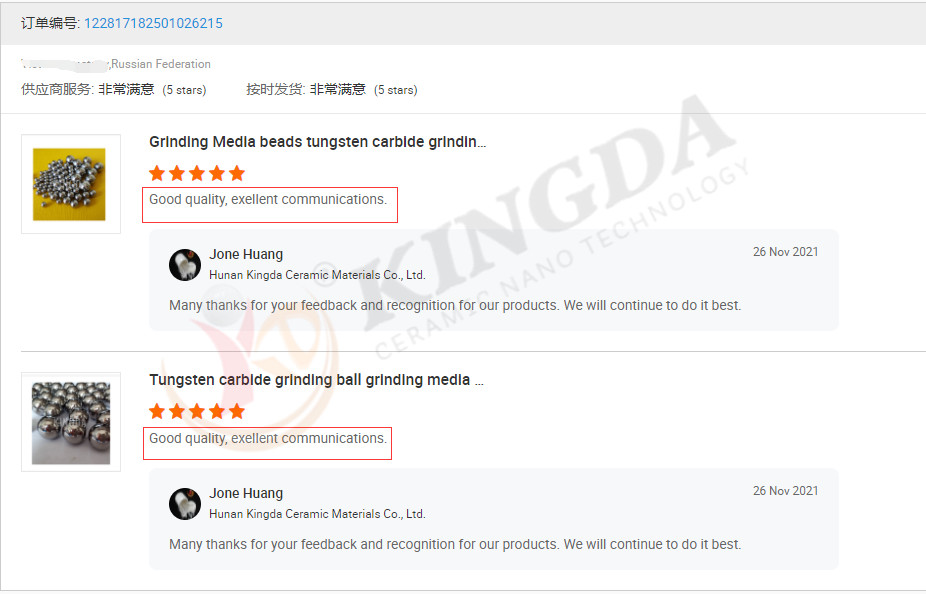Click the red-boxed review text
The height and width of the screenshot is (594, 926).
[x=268, y=200]
